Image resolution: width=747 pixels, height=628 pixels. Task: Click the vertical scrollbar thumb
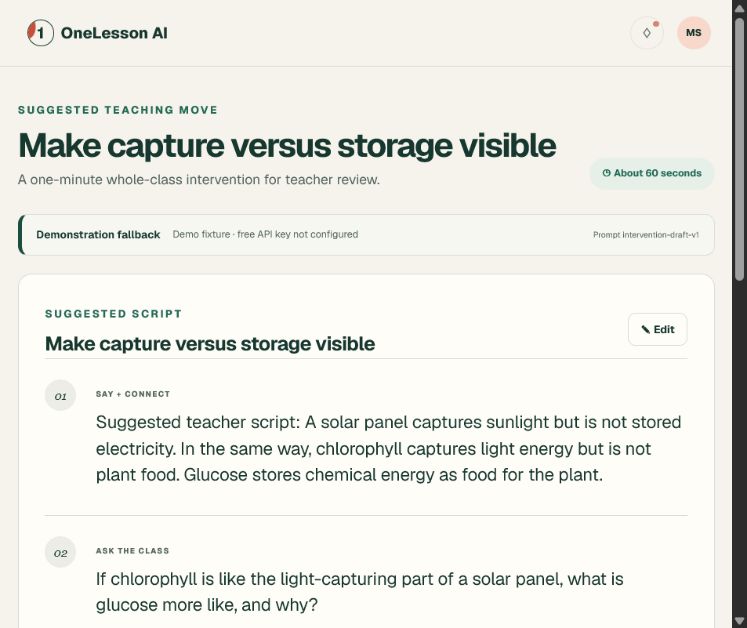tap(739, 149)
